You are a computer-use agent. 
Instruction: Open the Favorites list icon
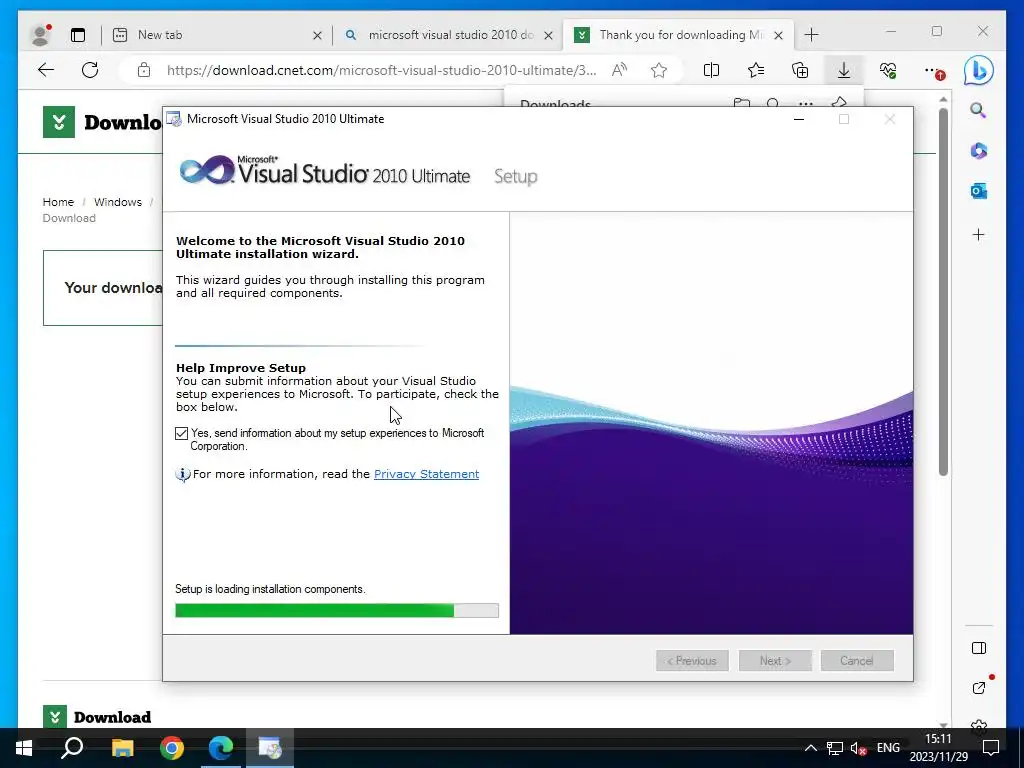(x=756, y=71)
